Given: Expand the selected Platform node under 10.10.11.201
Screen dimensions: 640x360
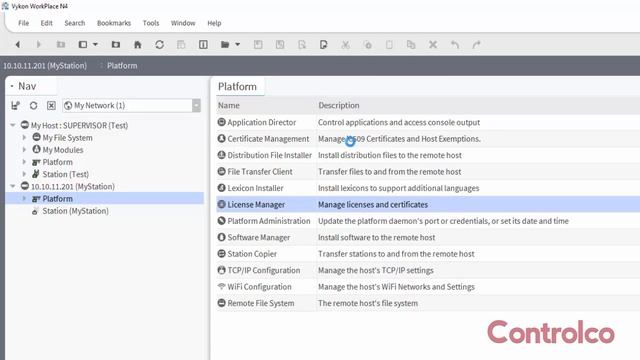Looking at the screenshot, I should [24, 199].
